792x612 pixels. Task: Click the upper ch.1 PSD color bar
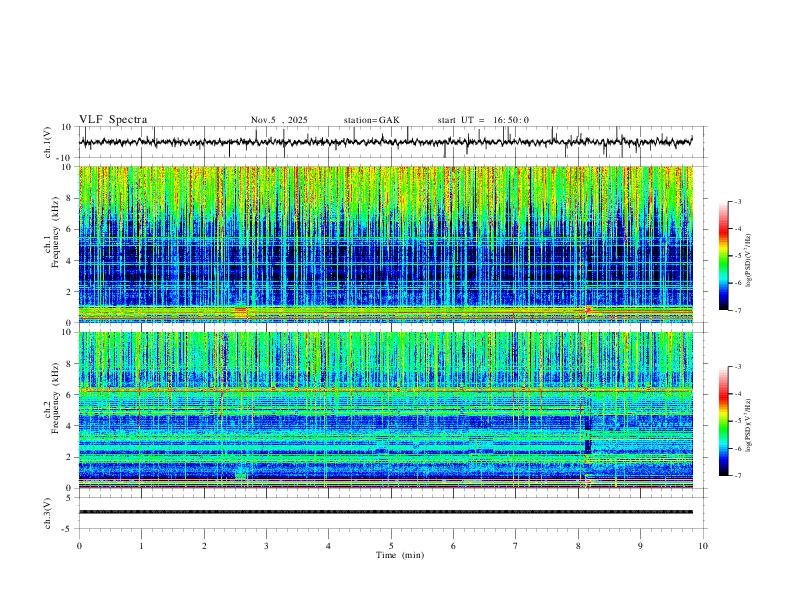click(723, 256)
